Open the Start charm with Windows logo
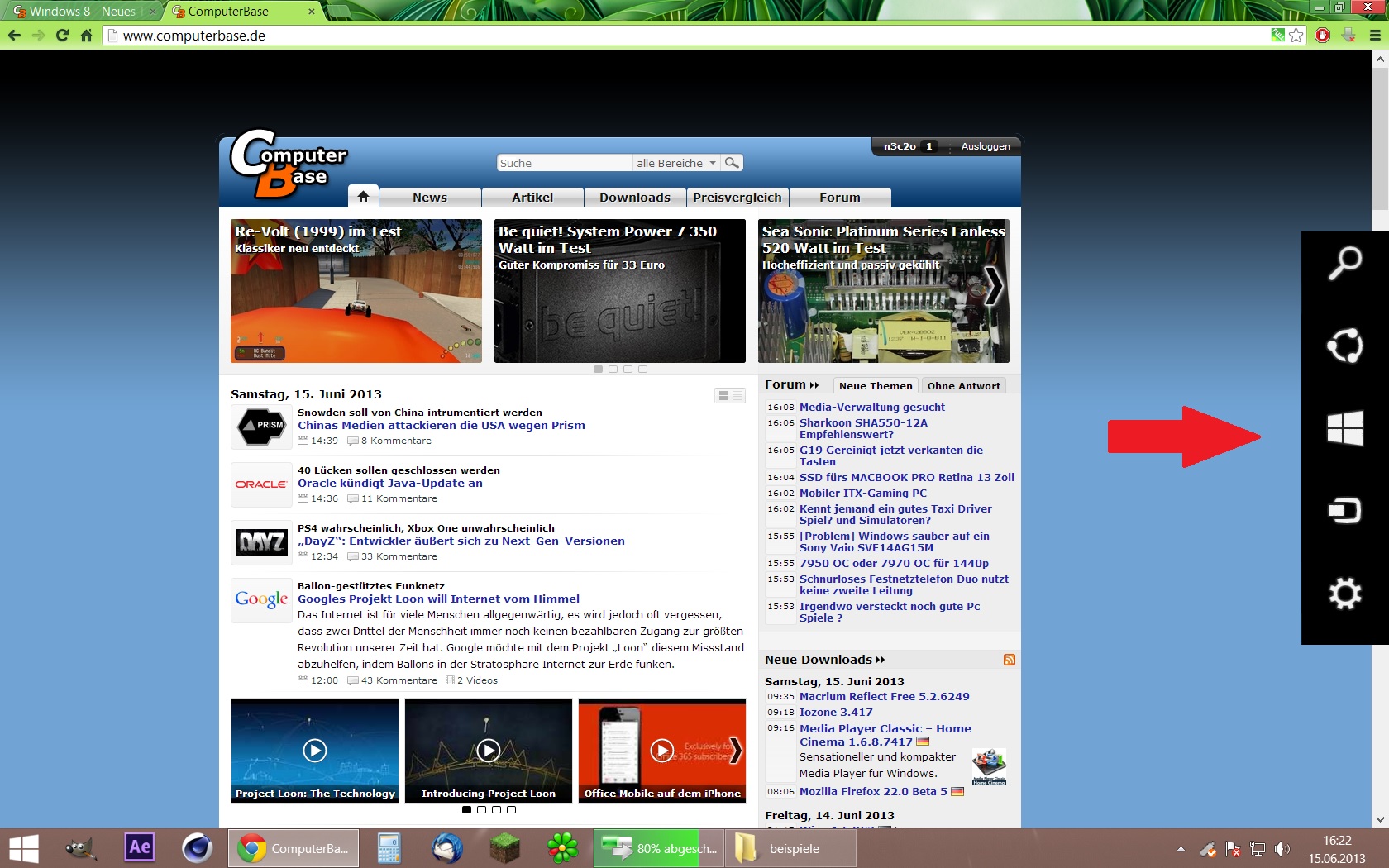 (1345, 428)
